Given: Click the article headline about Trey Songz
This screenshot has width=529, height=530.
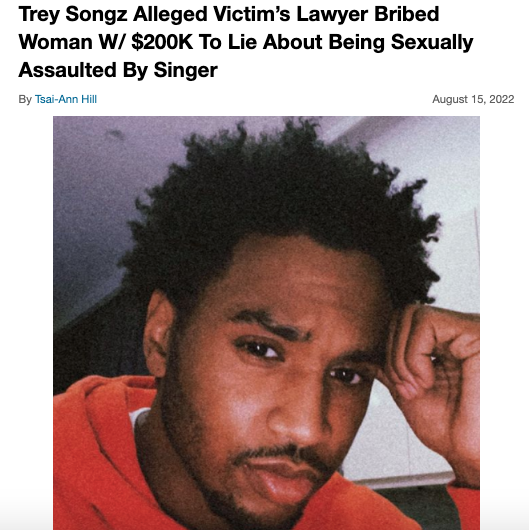Looking at the screenshot, I should 246,42.
